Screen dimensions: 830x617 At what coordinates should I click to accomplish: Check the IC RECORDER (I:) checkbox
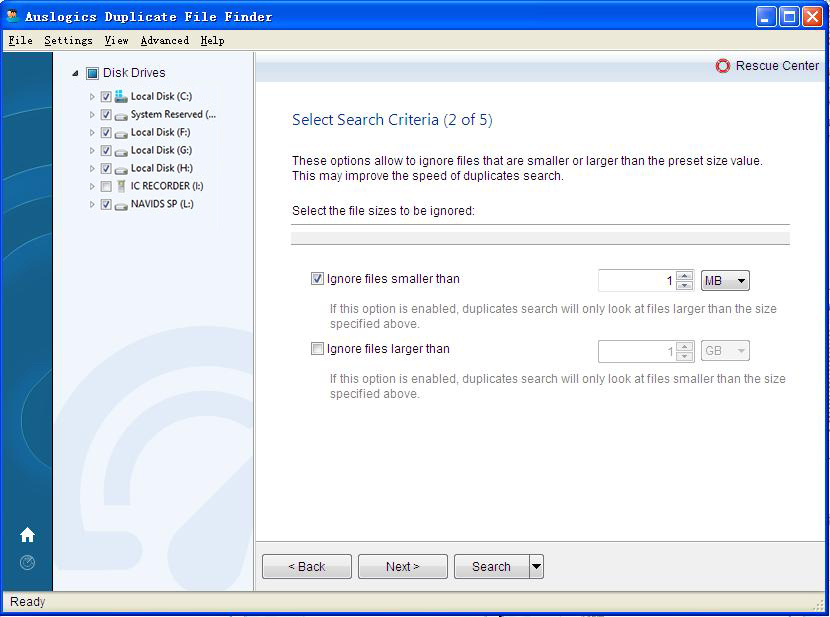point(106,187)
